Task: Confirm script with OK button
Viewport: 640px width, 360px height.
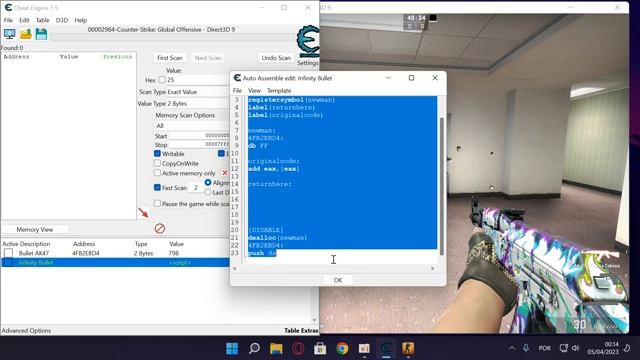Action: pyautogui.click(x=338, y=280)
